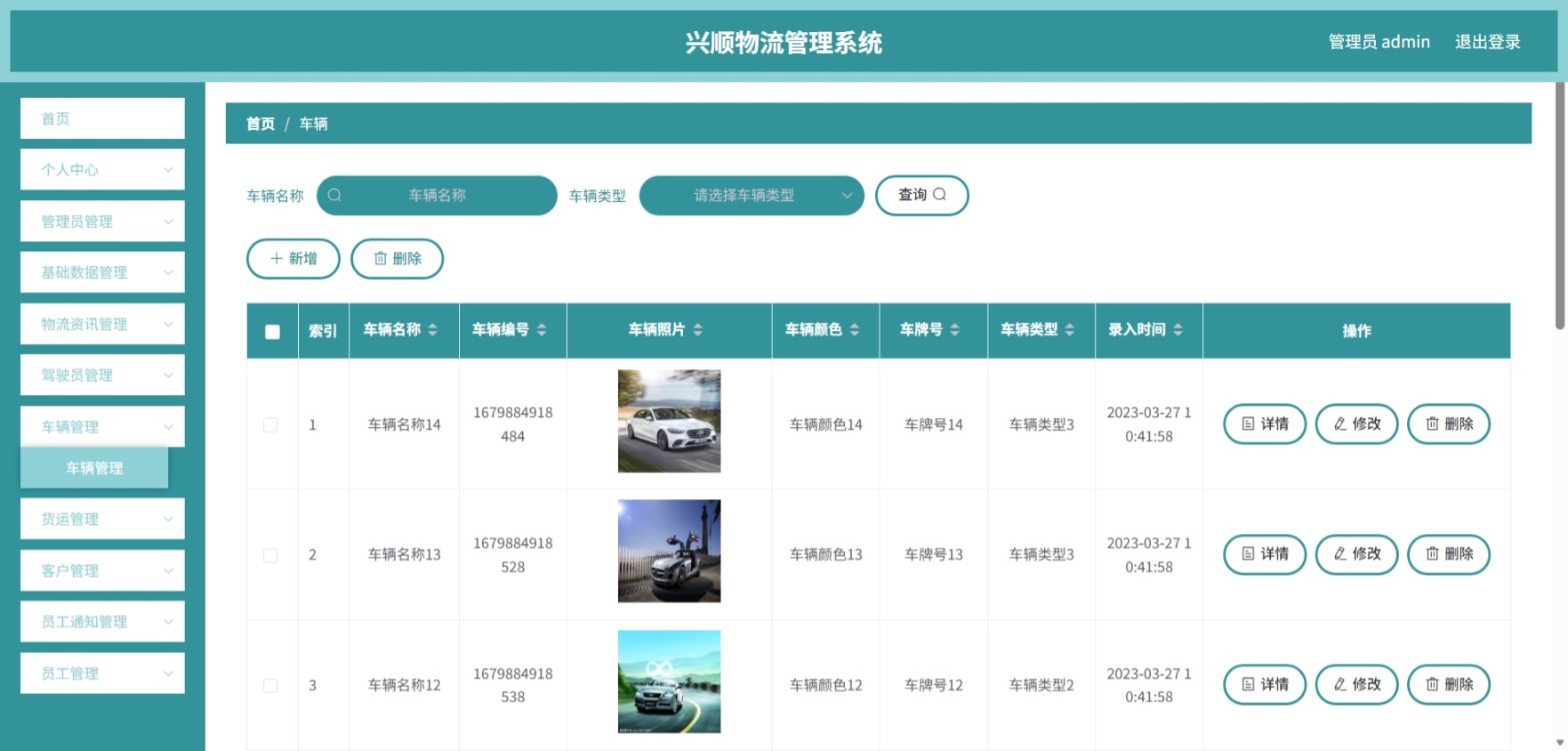Click 删除 for 车辆名称13 row
The height and width of the screenshot is (751, 1568).
pos(1449,553)
